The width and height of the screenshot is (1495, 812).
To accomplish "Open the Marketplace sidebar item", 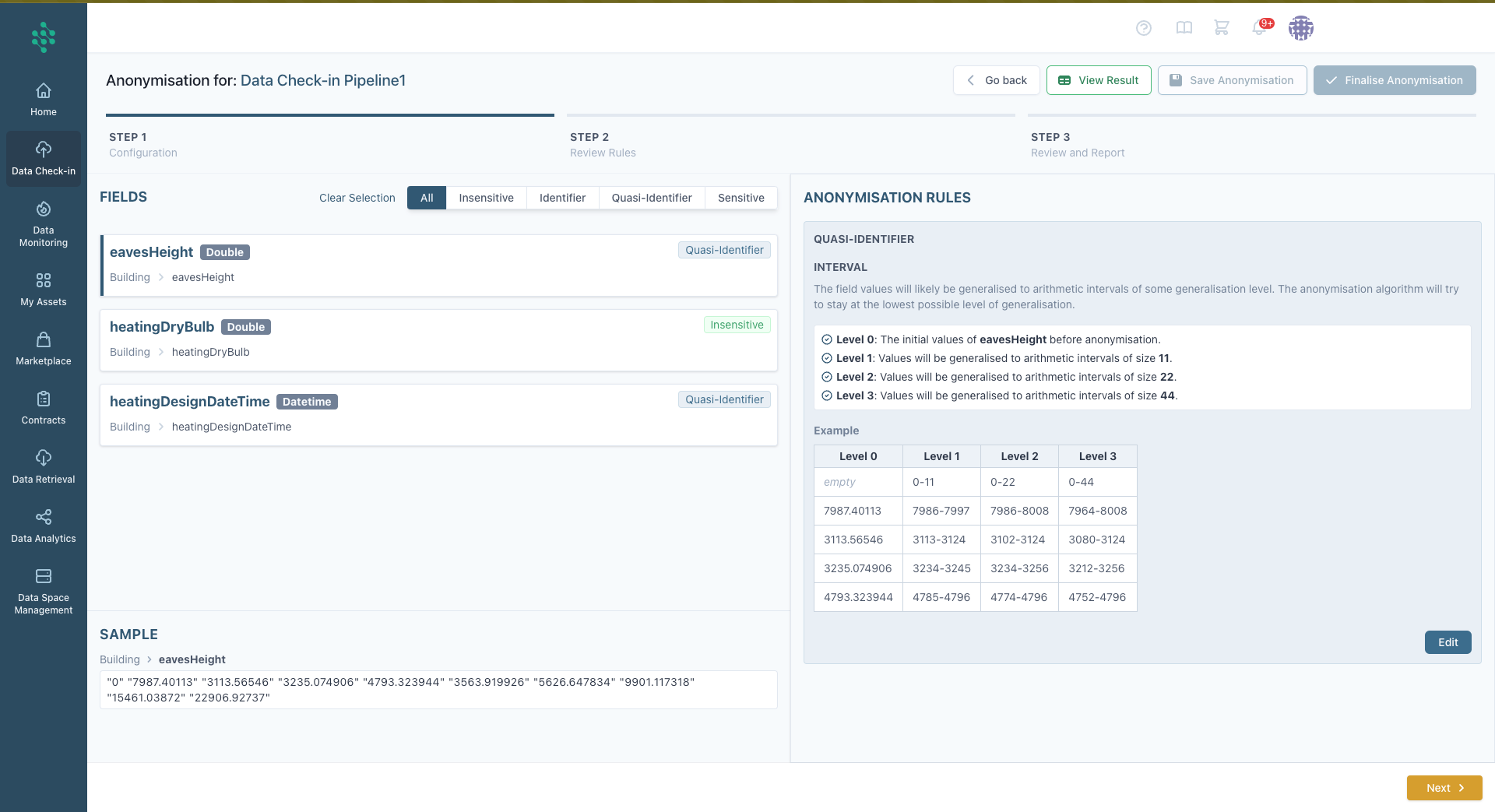I will pyautogui.click(x=44, y=349).
